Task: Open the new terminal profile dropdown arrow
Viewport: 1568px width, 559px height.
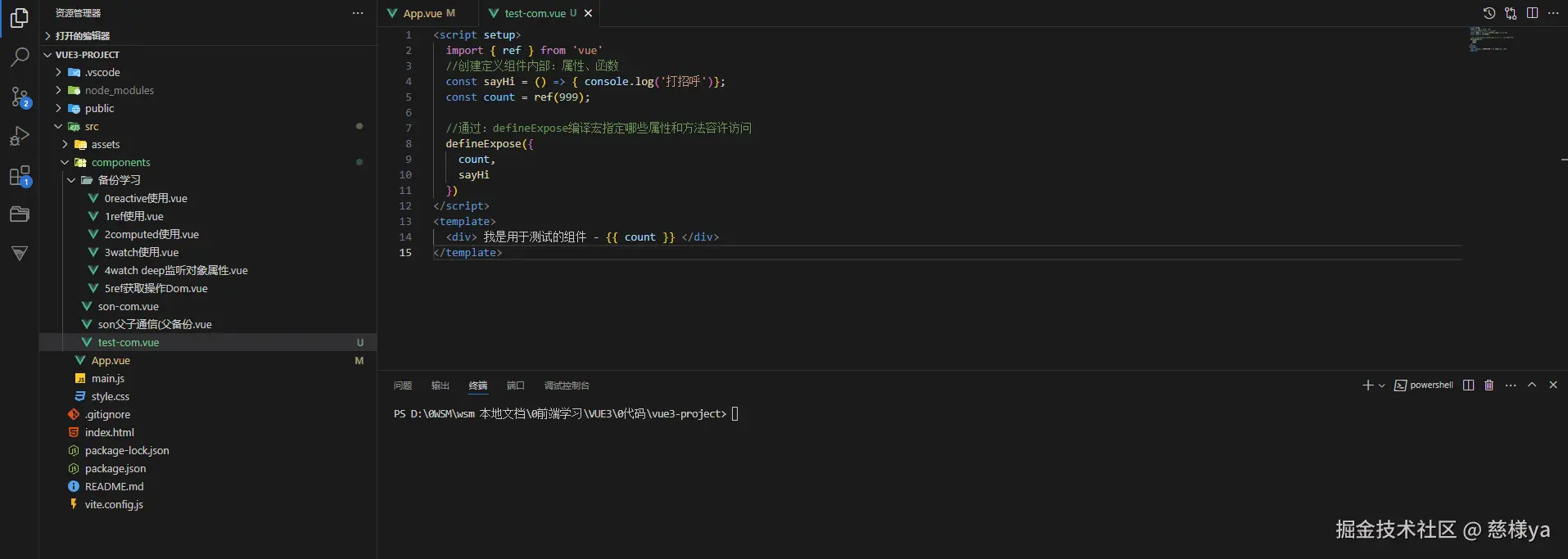Action: click(1382, 385)
